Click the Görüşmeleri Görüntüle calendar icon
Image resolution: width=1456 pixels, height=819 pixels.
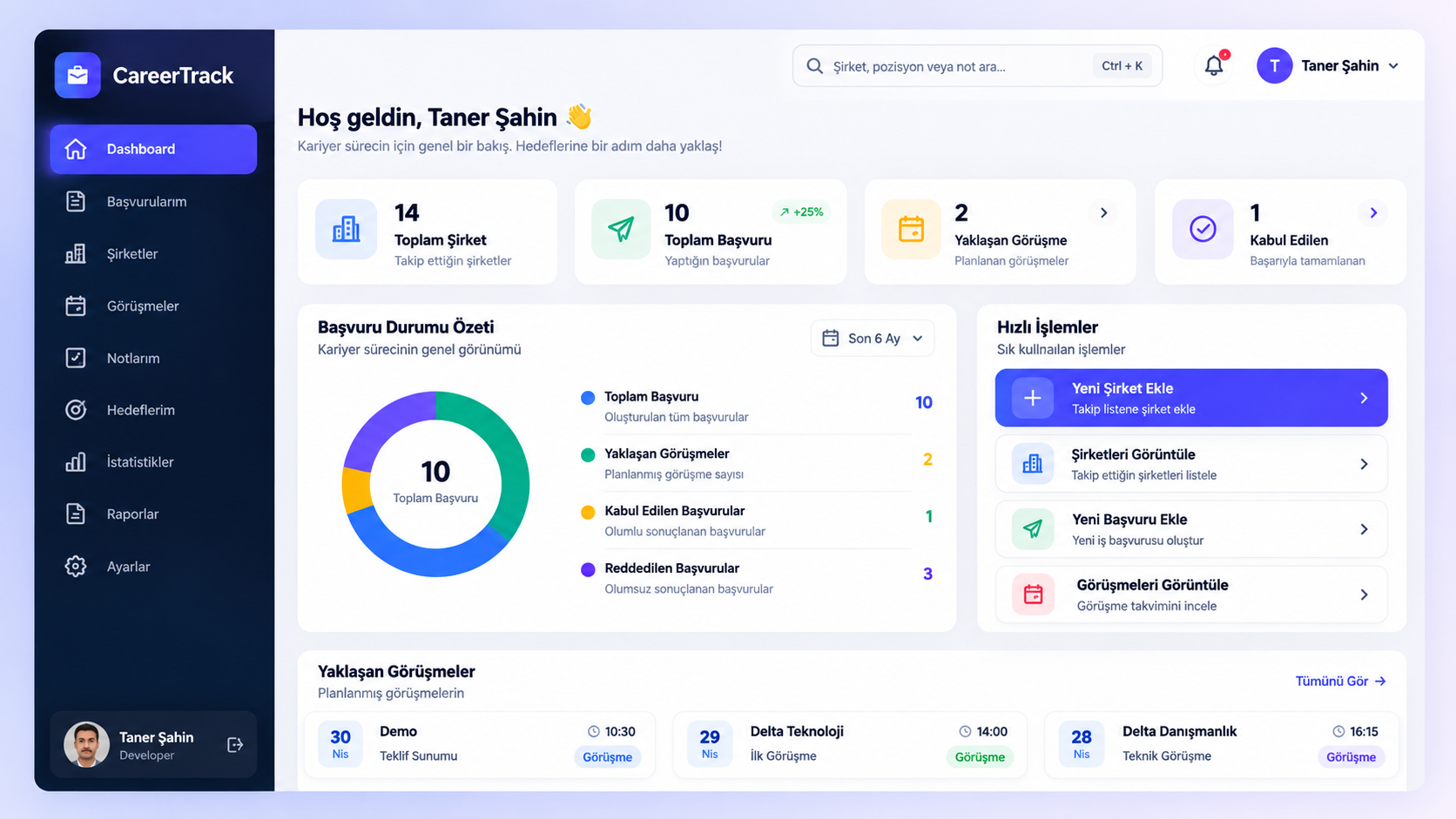(x=1033, y=594)
